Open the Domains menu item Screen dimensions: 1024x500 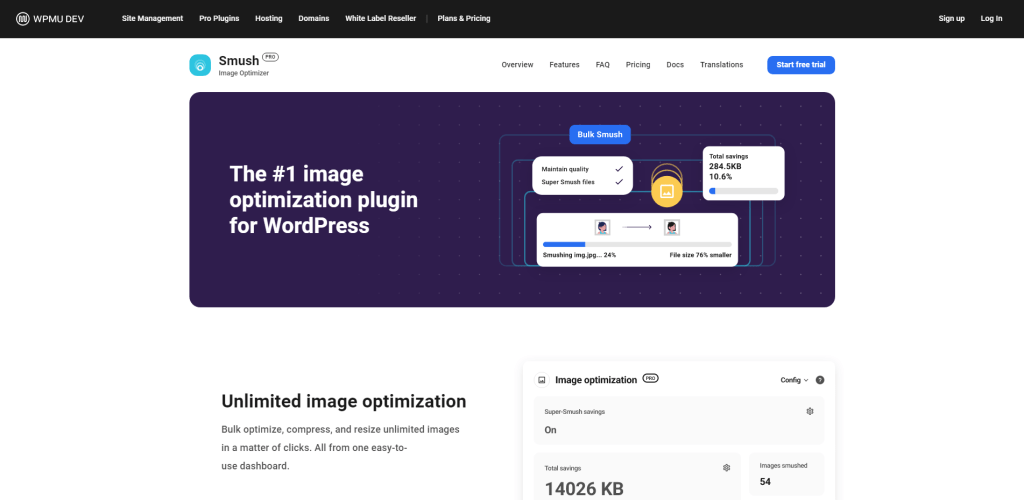pyautogui.click(x=314, y=18)
